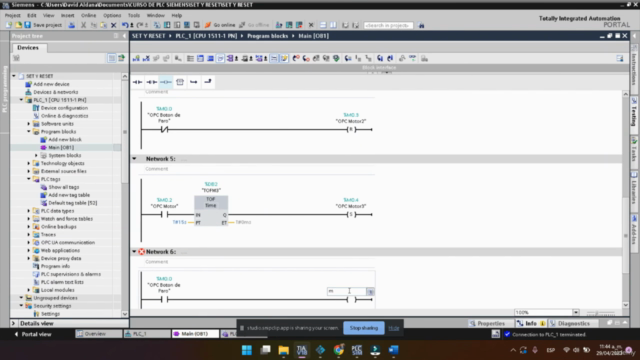Viewport: 640px width, 360px height.
Task: Open an existing project with folder icon
Action: (x=18, y=25)
